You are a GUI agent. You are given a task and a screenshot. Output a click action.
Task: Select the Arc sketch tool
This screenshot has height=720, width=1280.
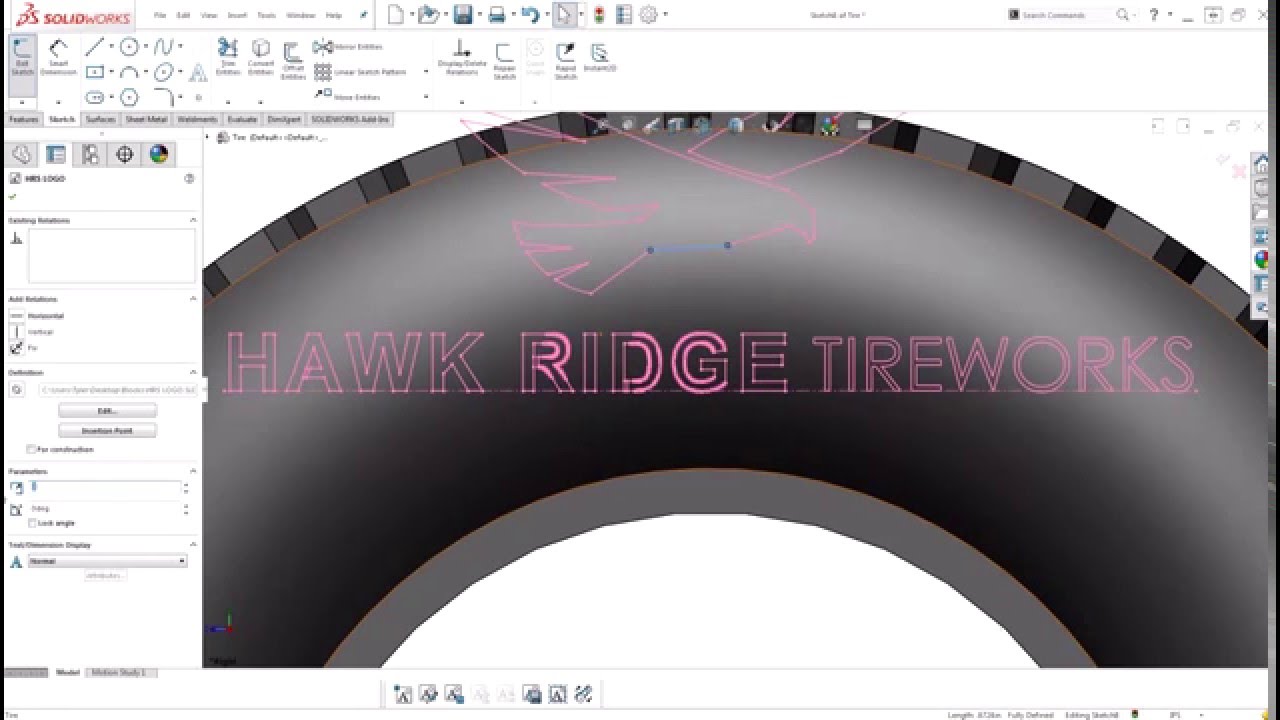click(x=129, y=72)
